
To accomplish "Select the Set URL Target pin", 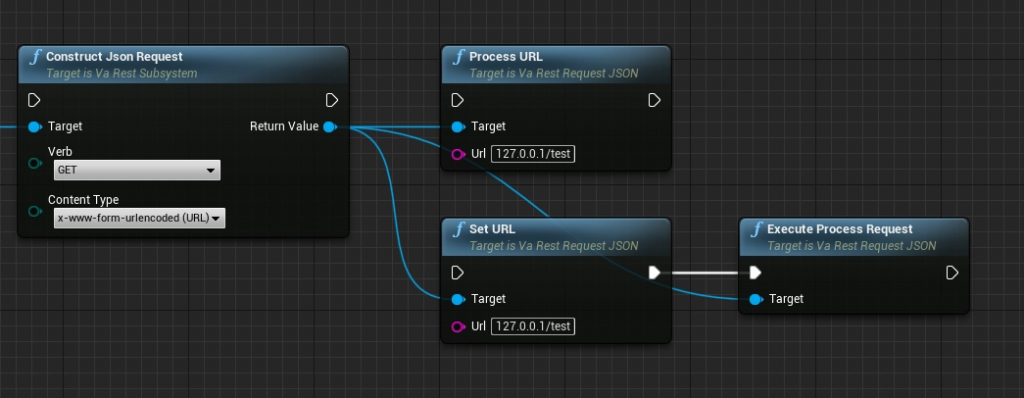I will [x=458, y=299].
